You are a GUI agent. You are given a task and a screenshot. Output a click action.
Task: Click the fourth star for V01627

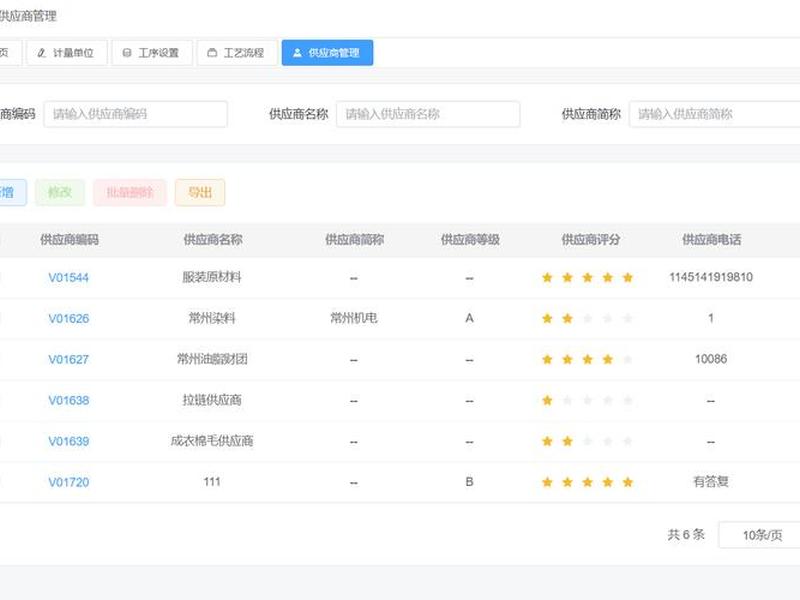(x=608, y=359)
